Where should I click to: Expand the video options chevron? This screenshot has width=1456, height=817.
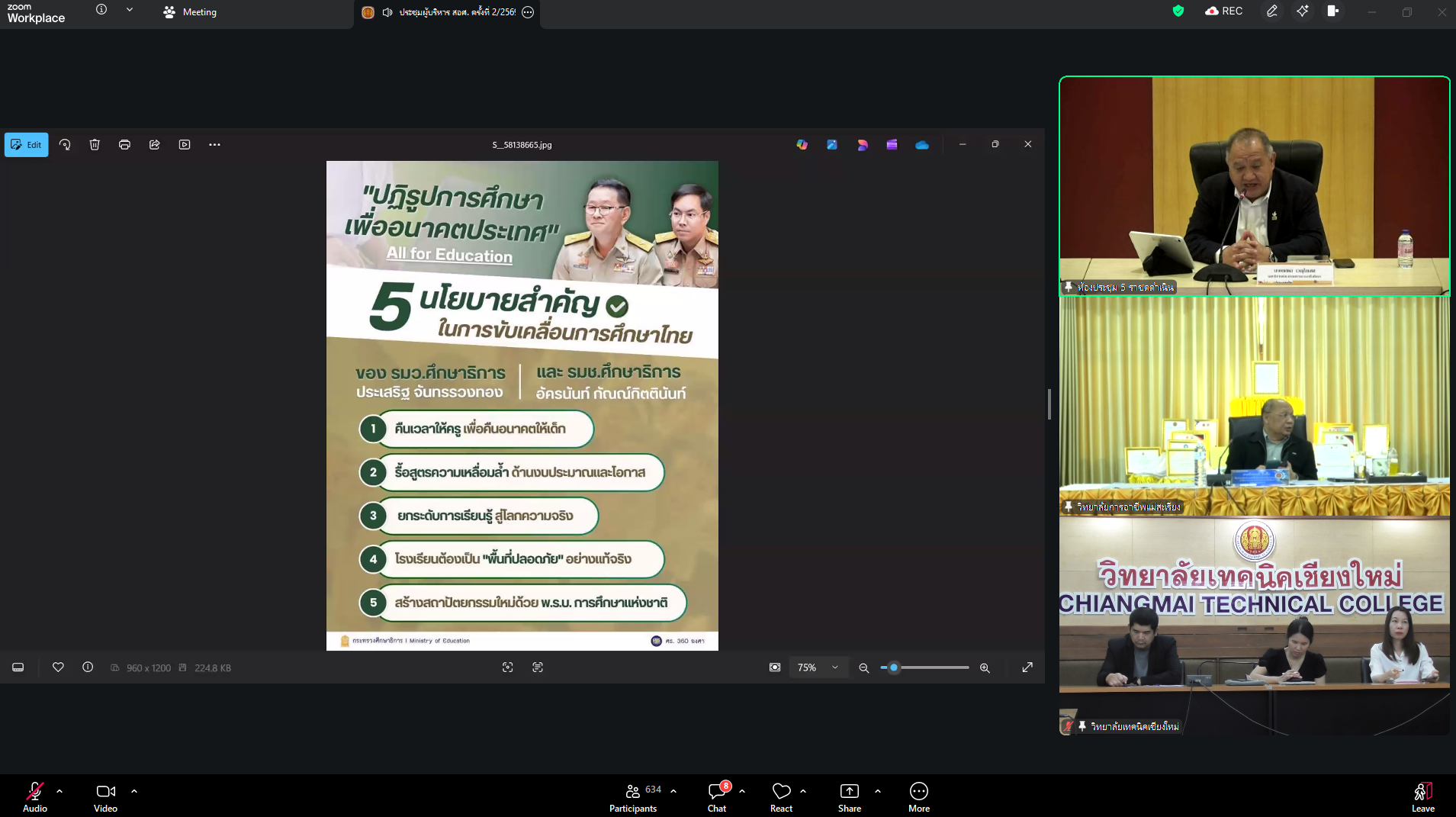[134, 791]
